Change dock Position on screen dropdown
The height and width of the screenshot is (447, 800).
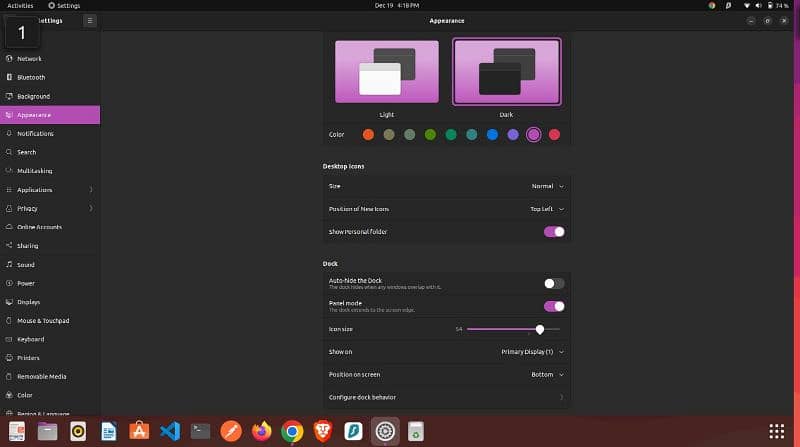pos(547,375)
